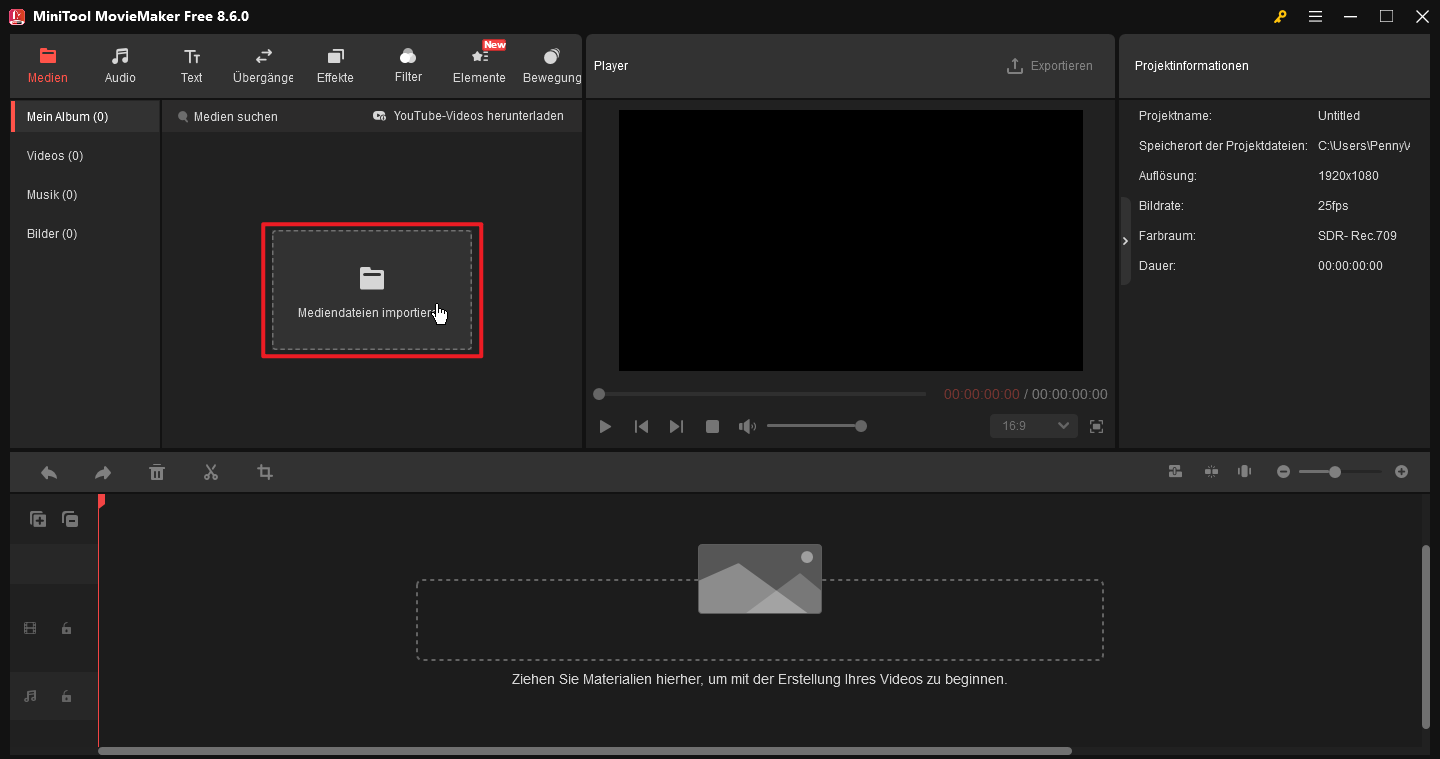Toggle the lock on the audio track

[66, 696]
